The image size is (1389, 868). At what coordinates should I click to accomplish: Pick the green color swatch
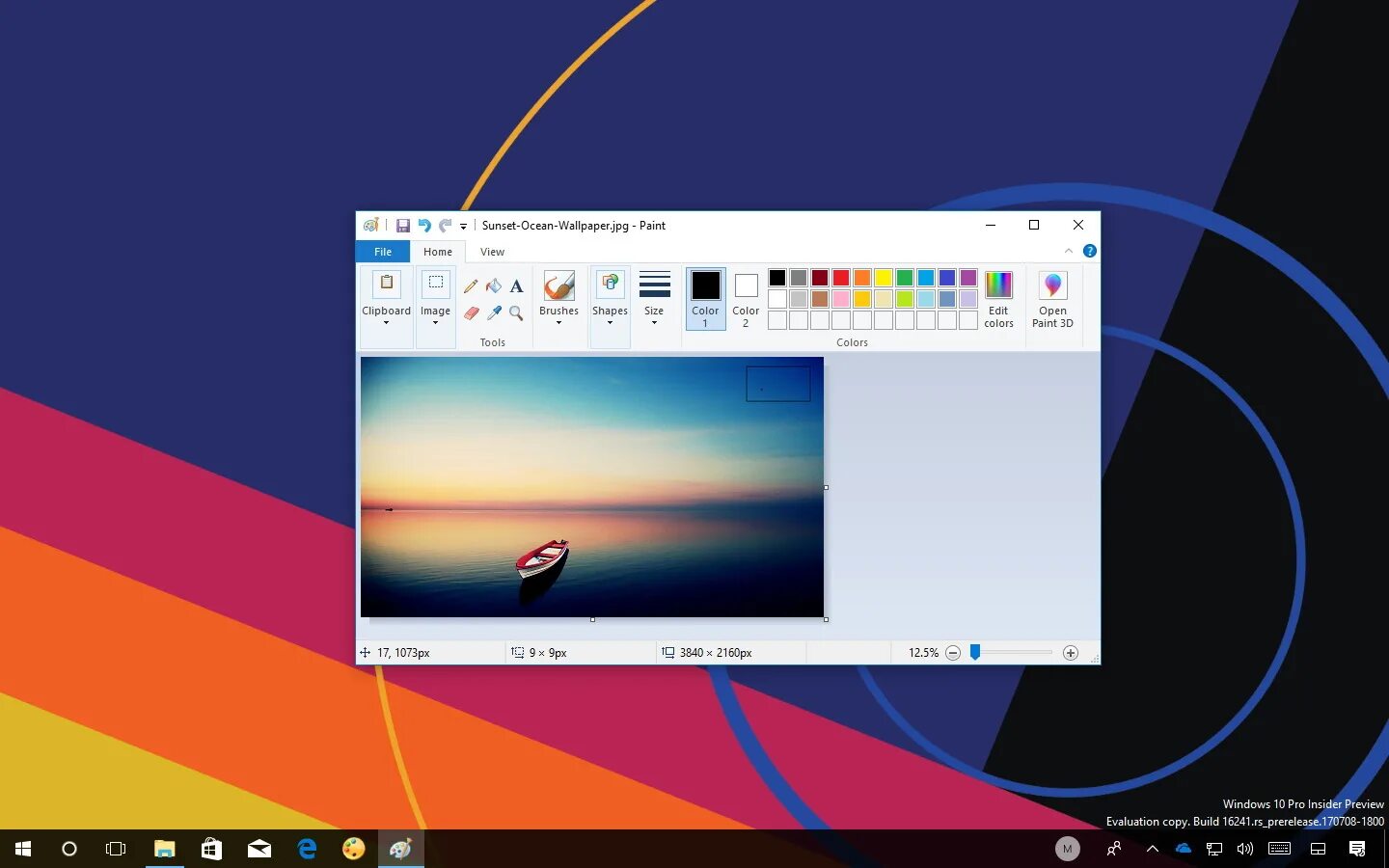pyautogui.click(x=905, y=278)
